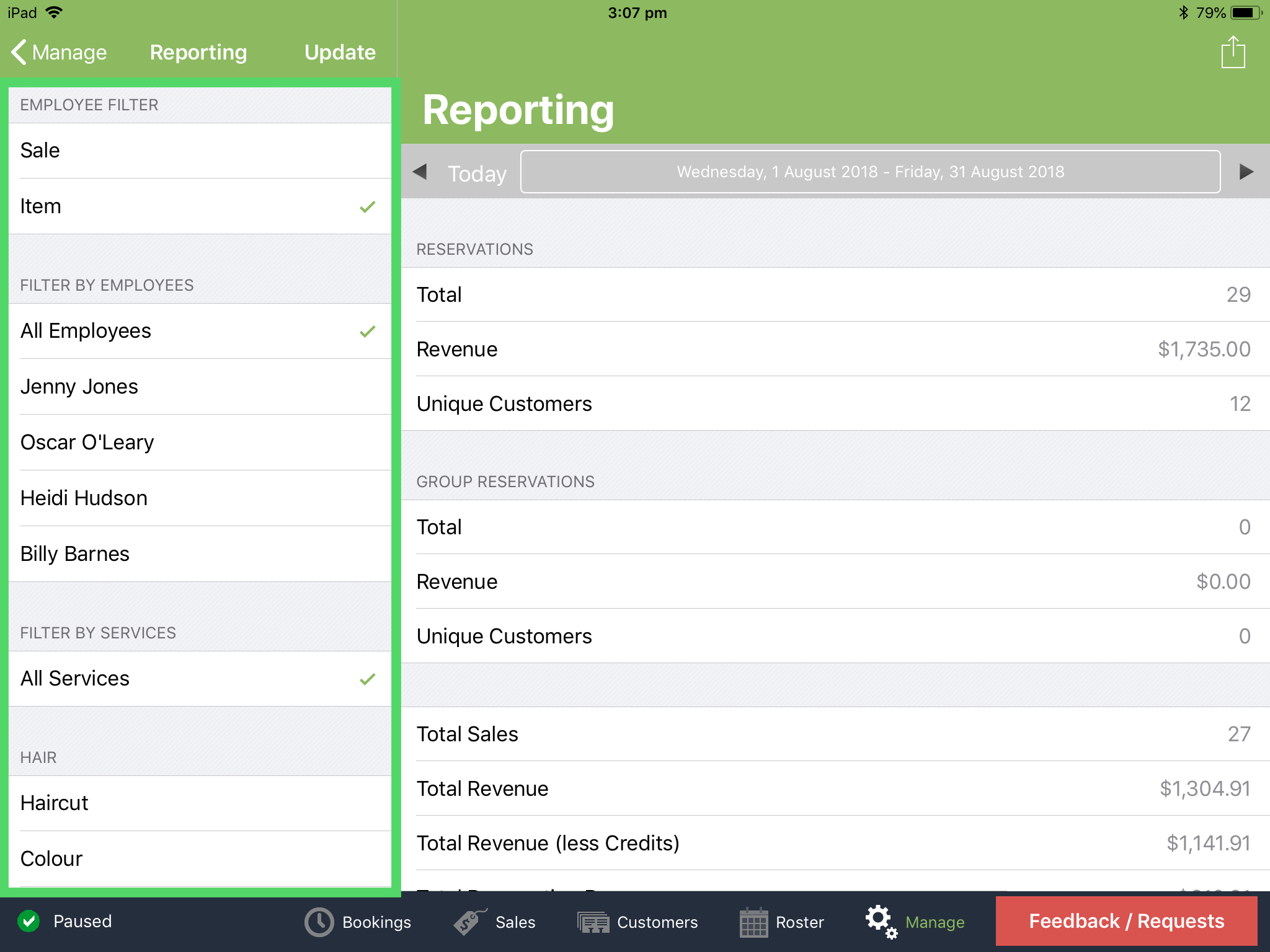The width and height of the screenshot is (1270, 952).
Task: Deselect the All Employees filter
Action: [366, 331]
